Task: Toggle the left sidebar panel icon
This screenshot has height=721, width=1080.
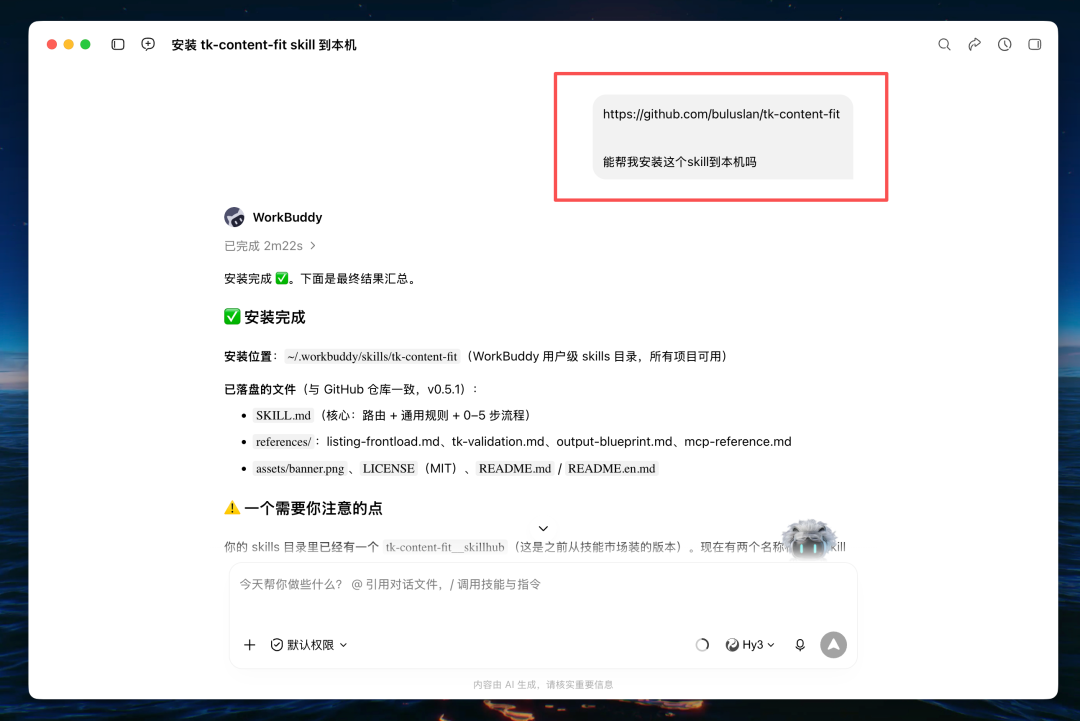Action: click(118, 44)
